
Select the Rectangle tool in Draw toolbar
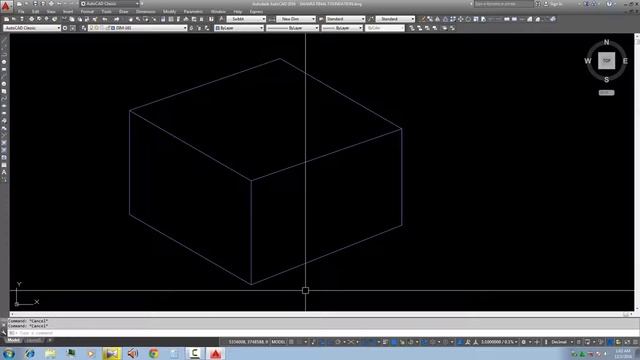click(x=4, y=69)
